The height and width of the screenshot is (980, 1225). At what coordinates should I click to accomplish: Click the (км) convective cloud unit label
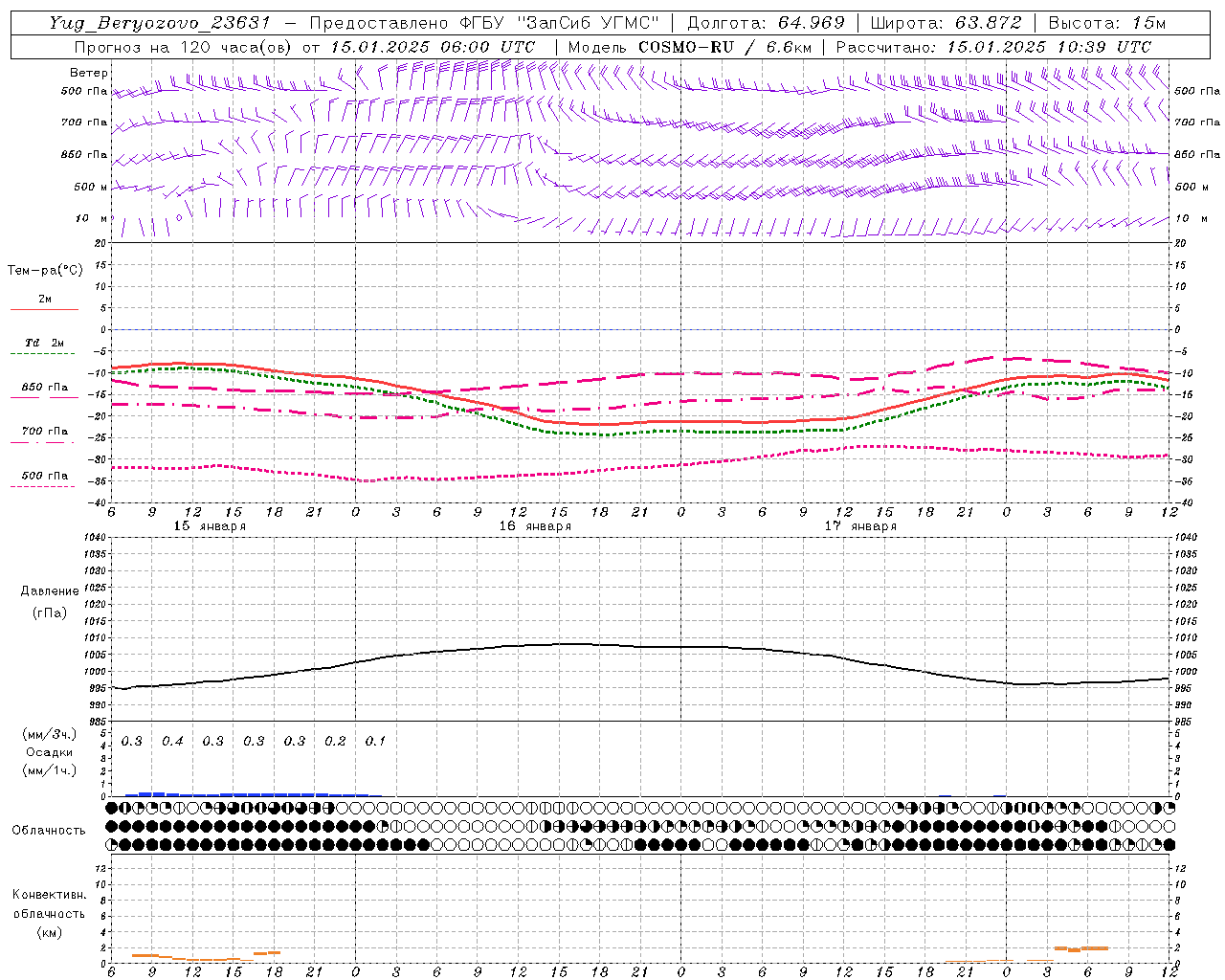point(49,932)
